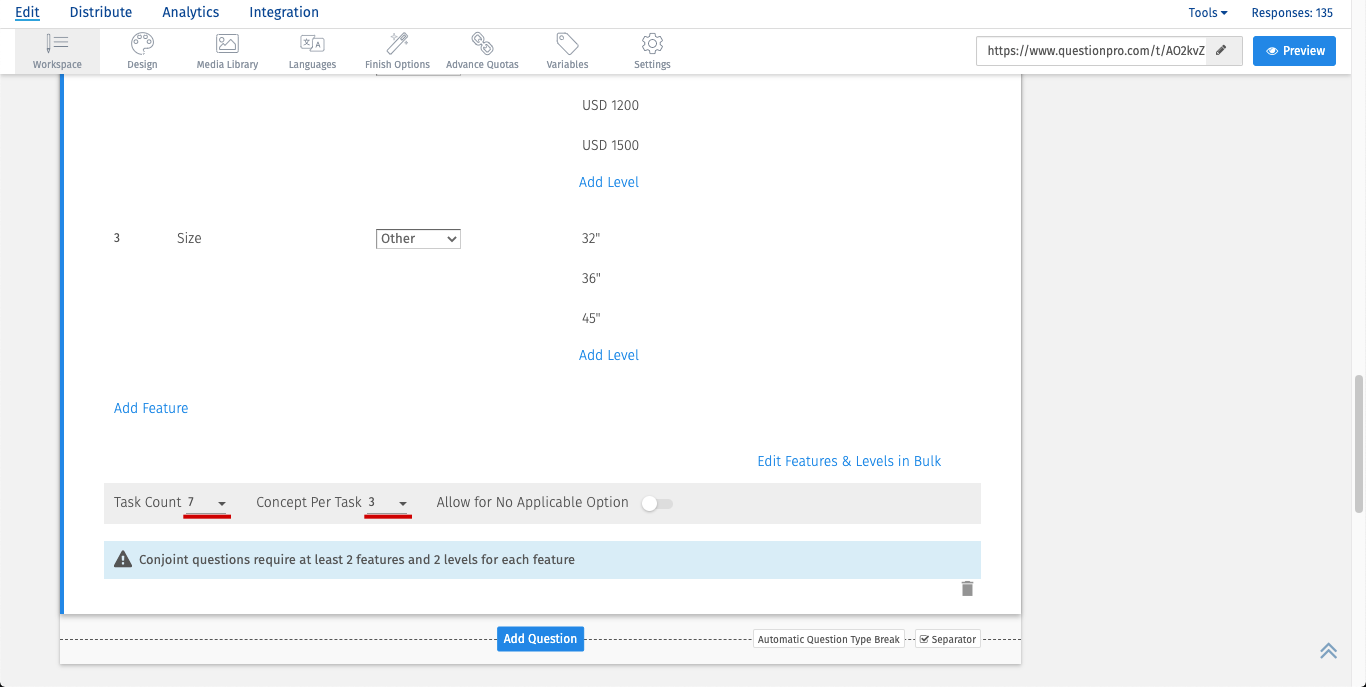Switch to the Distribute tab
1366x687 pixels.
pyautogui.click(x=100, y=12)
